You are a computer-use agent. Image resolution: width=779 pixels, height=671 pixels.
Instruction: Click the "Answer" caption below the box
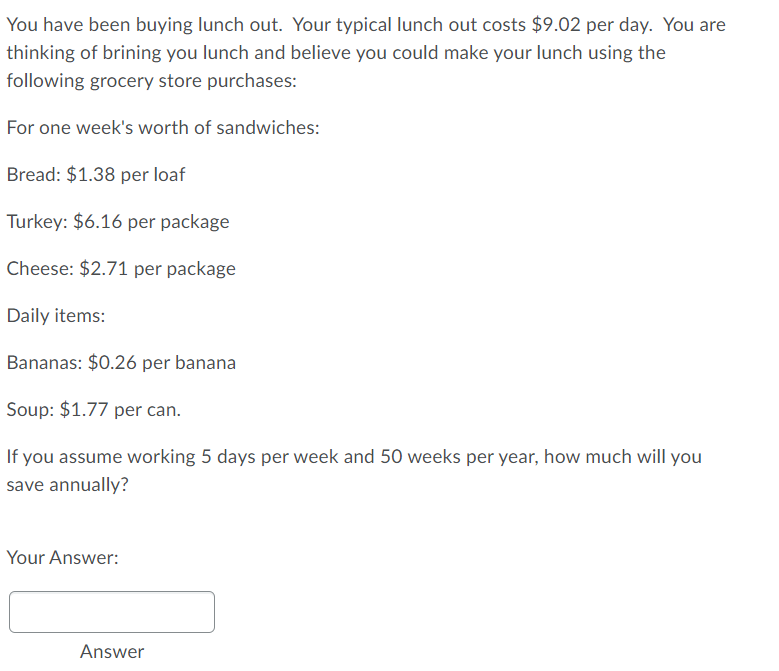(x=112, y=652)
